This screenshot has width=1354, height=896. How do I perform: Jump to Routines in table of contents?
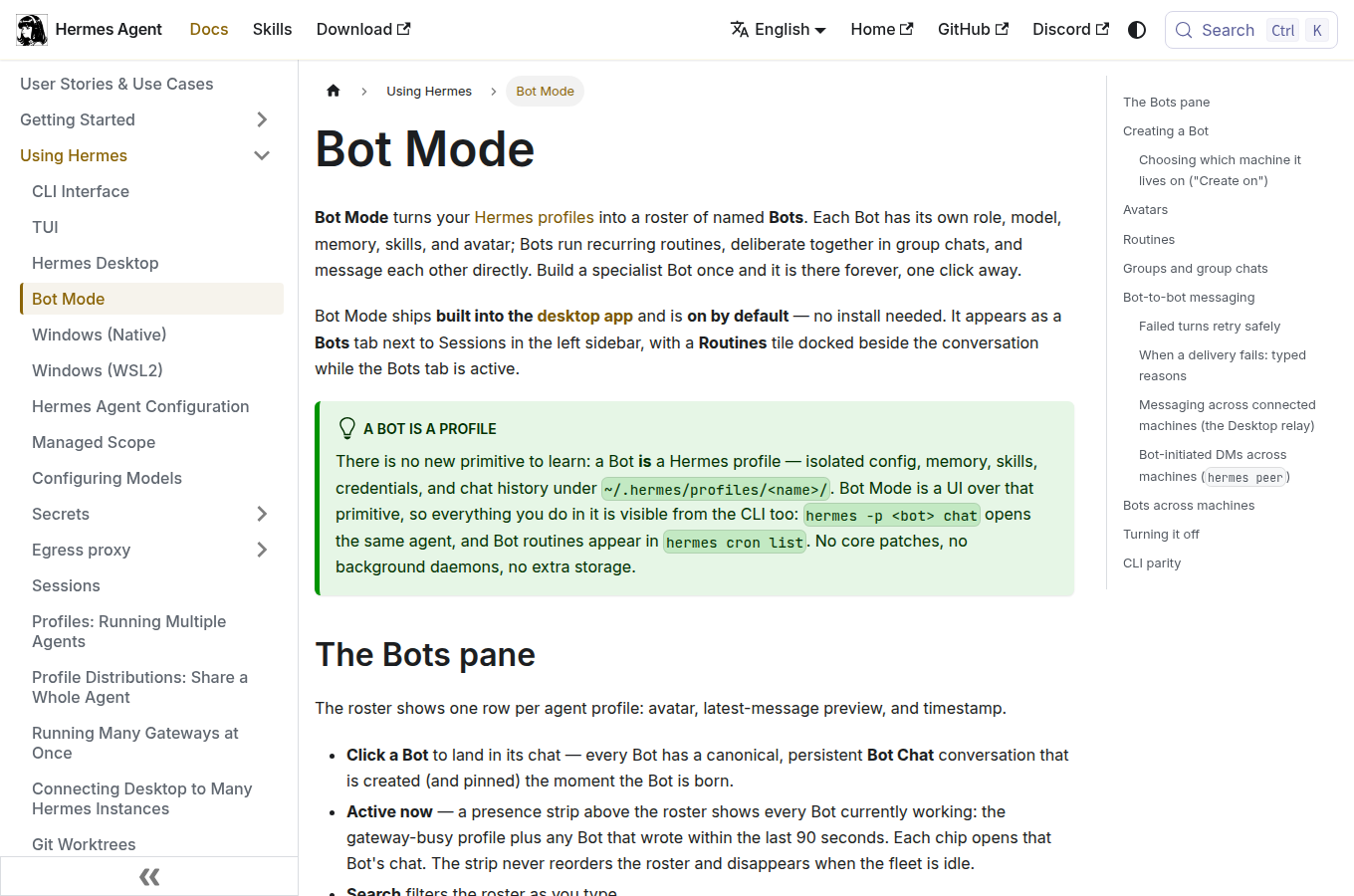[x=1149, y=239]
